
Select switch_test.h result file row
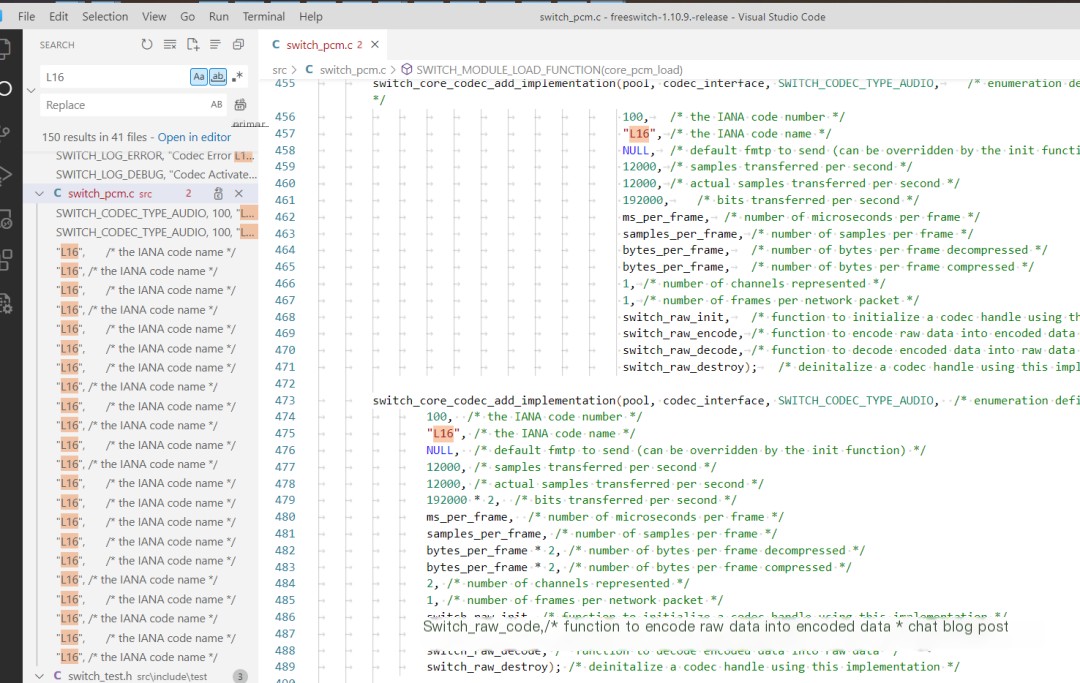point(141,676)
